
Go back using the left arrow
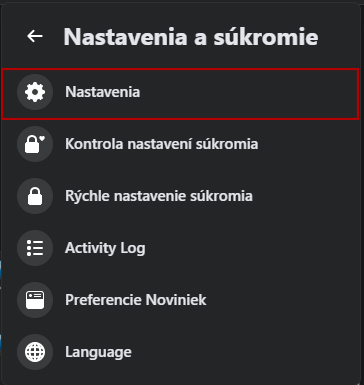tap(35, 36)
